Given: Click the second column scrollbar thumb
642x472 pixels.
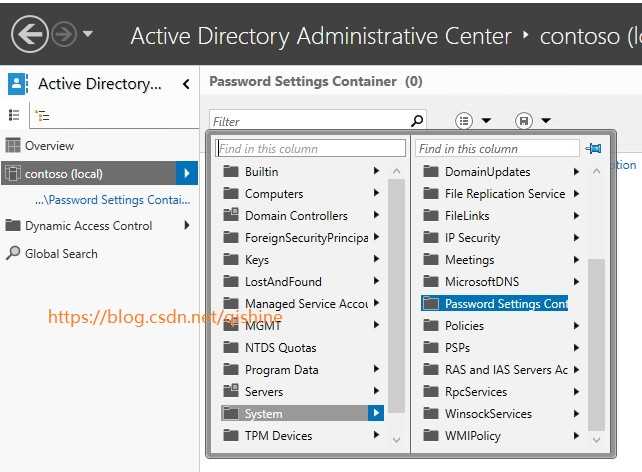Looking at the screenshot, I should click(596, 345).
